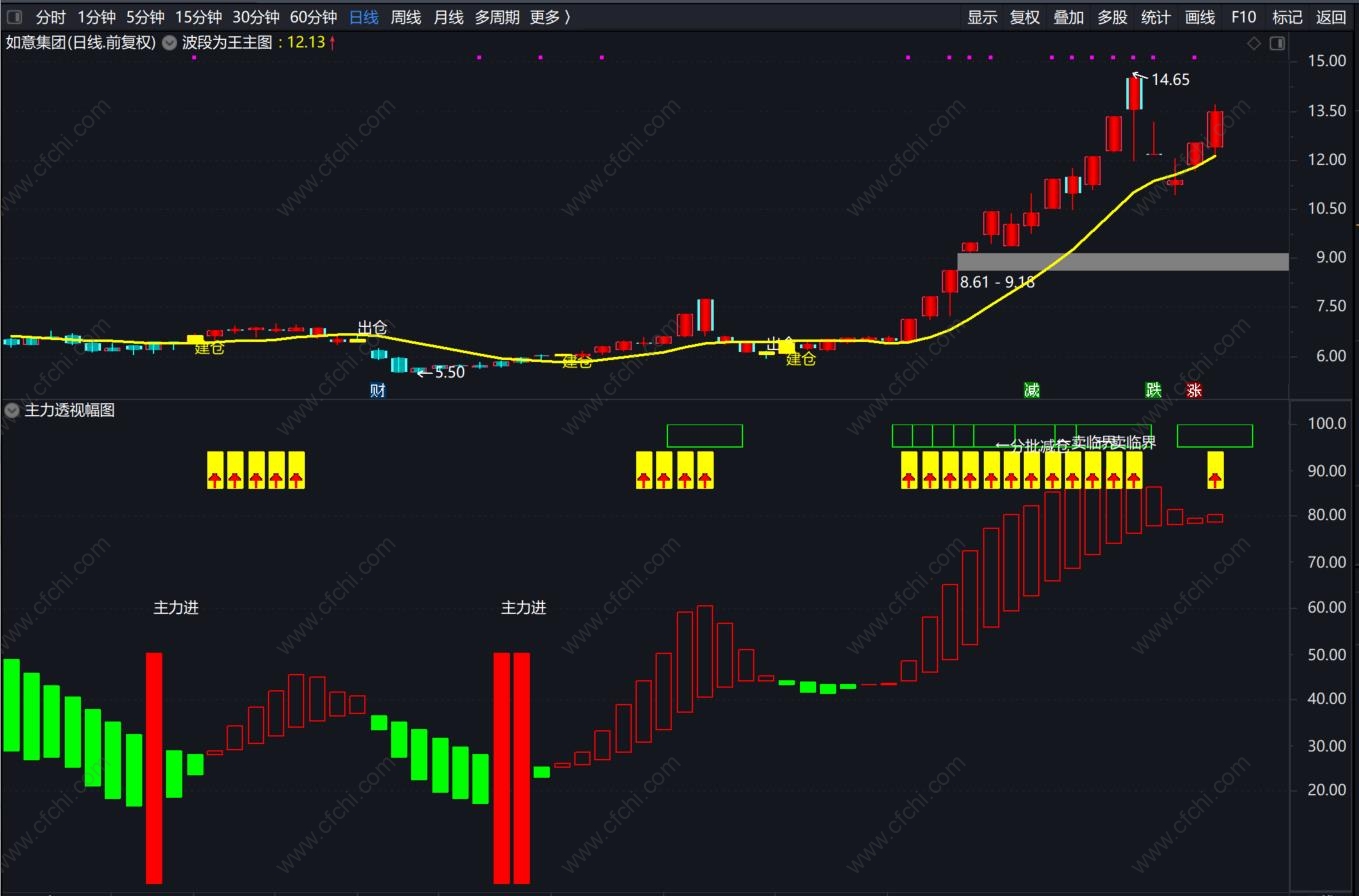
Task: Click the 15.00 price axis label
Action: [1326, 61]
